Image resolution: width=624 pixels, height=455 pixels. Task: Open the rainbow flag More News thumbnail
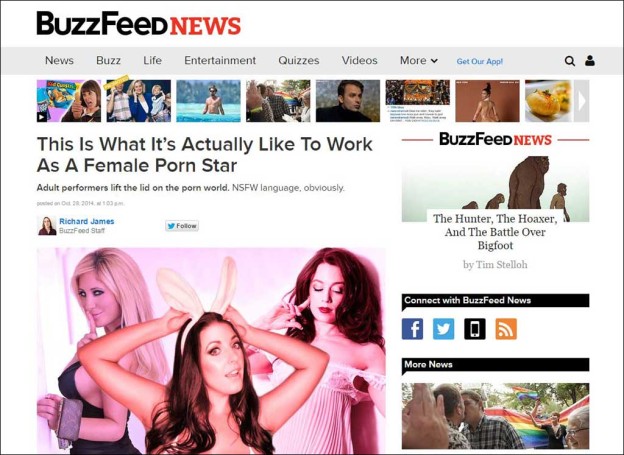click(x=495, y=416)
